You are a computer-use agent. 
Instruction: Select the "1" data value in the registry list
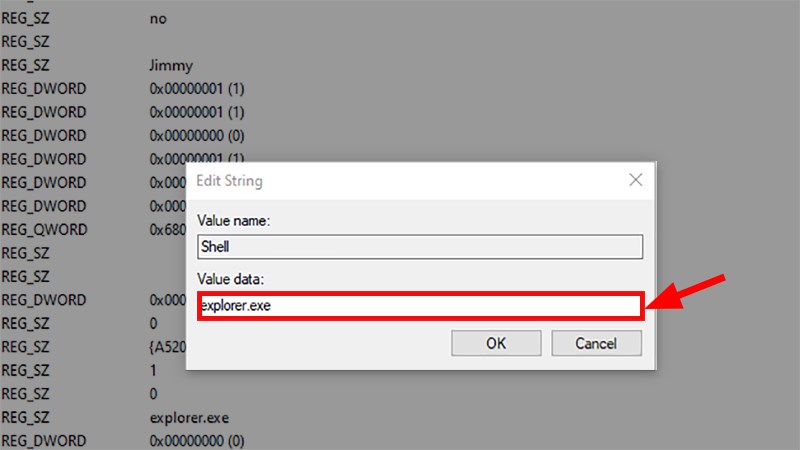[153, 370]
